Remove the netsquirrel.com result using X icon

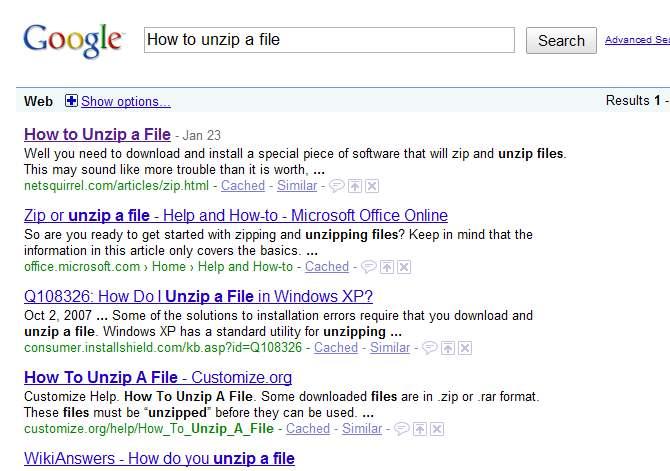coord(371,186)
